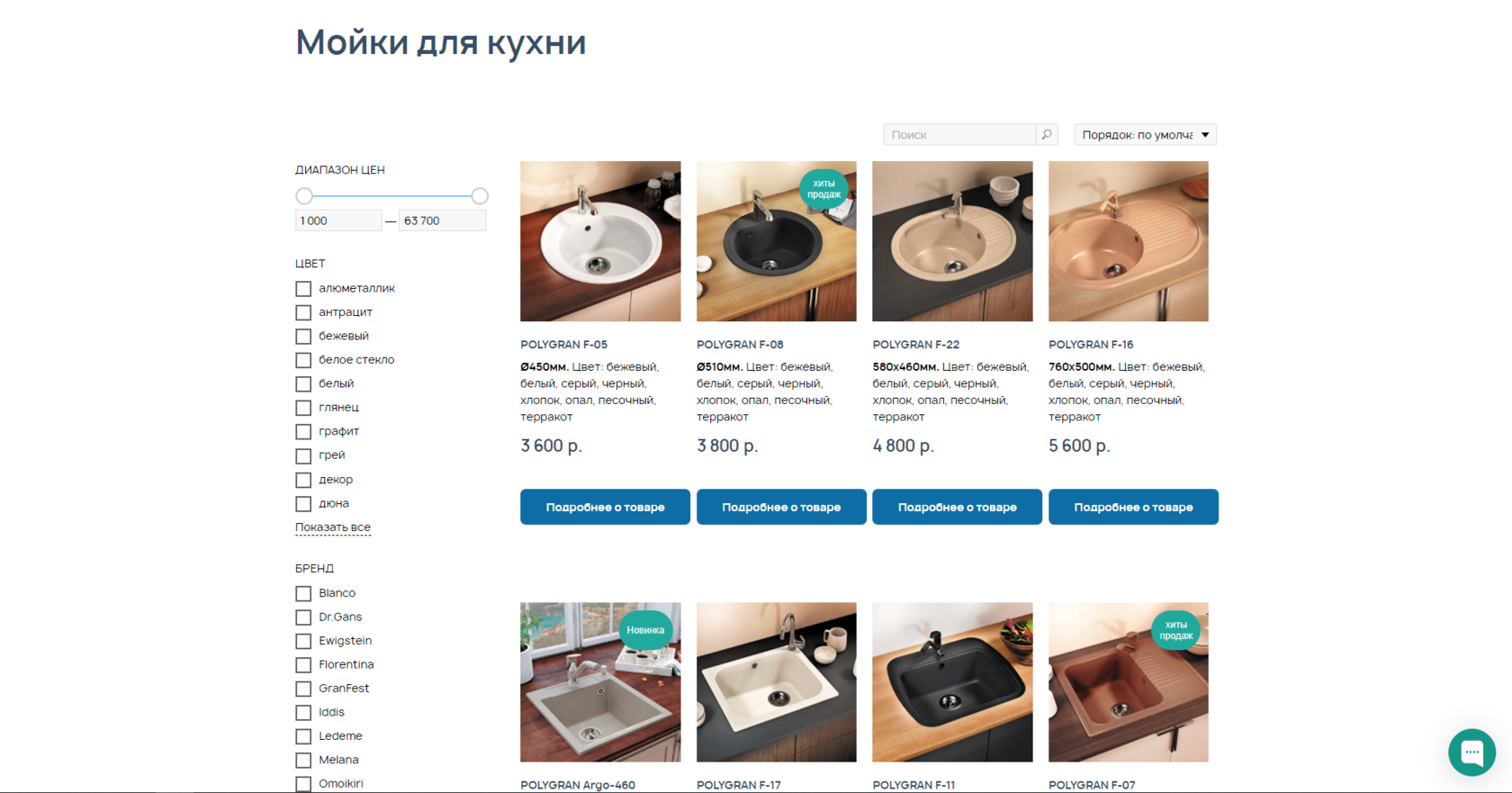Open the live chat widget icon
The width and height of the screenshot is (1512, 793).
click(x=1471, y=752)
